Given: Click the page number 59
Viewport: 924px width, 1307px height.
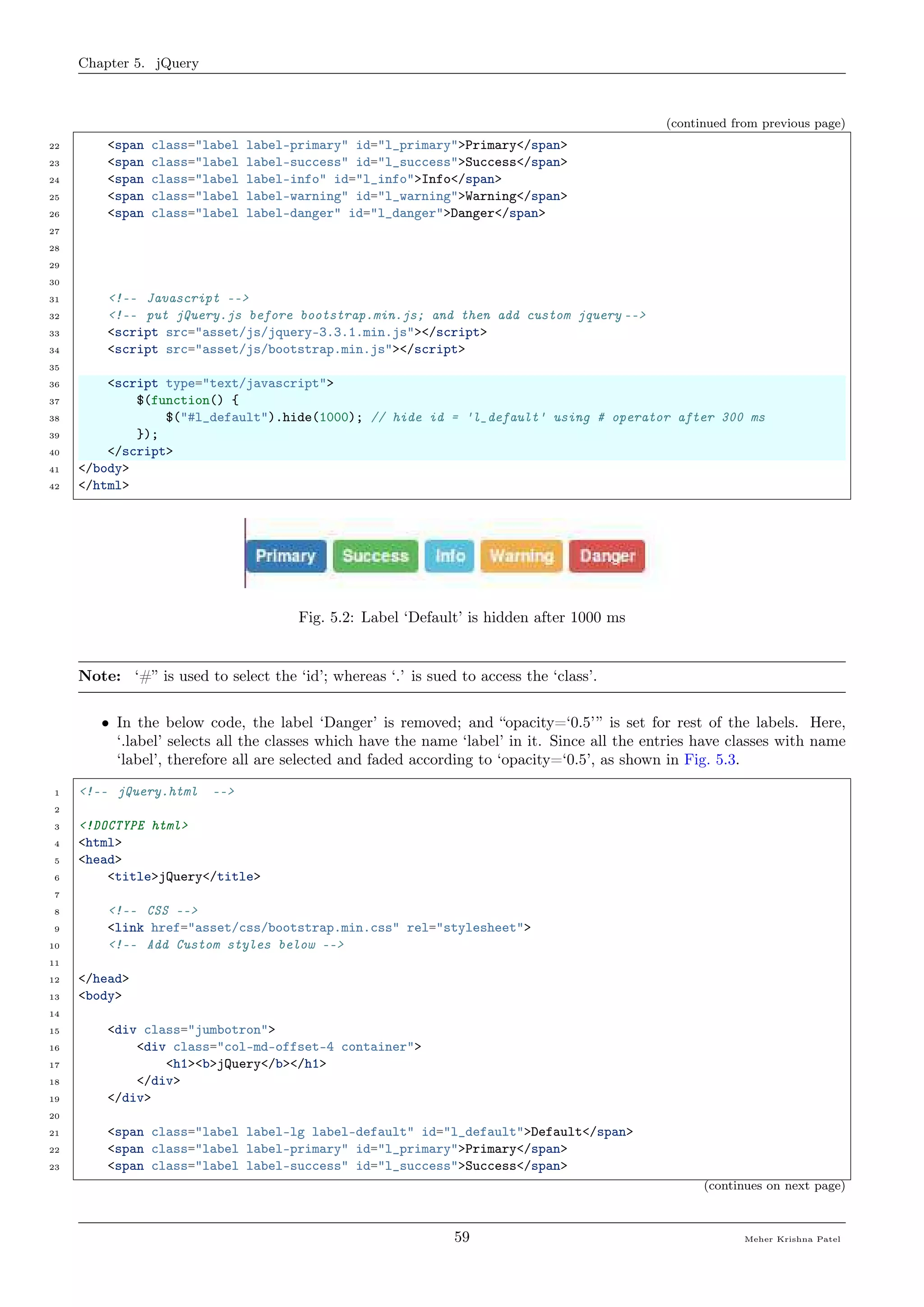Looking at the screenshot, I should point(462,1237).
